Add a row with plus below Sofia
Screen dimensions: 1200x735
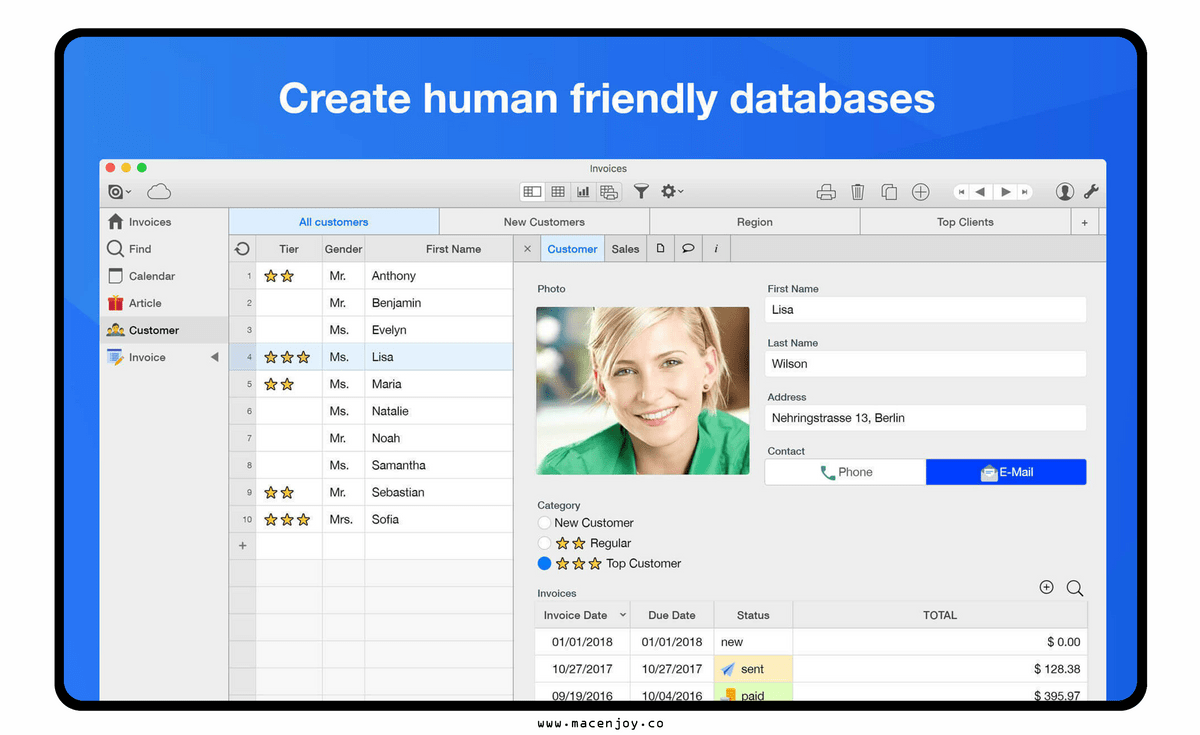click(242, 546)
